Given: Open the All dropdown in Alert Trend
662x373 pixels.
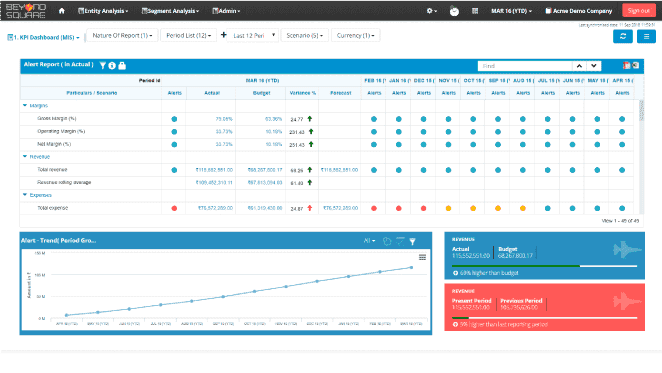Looking at the screenshot, I should pos(369,241).
